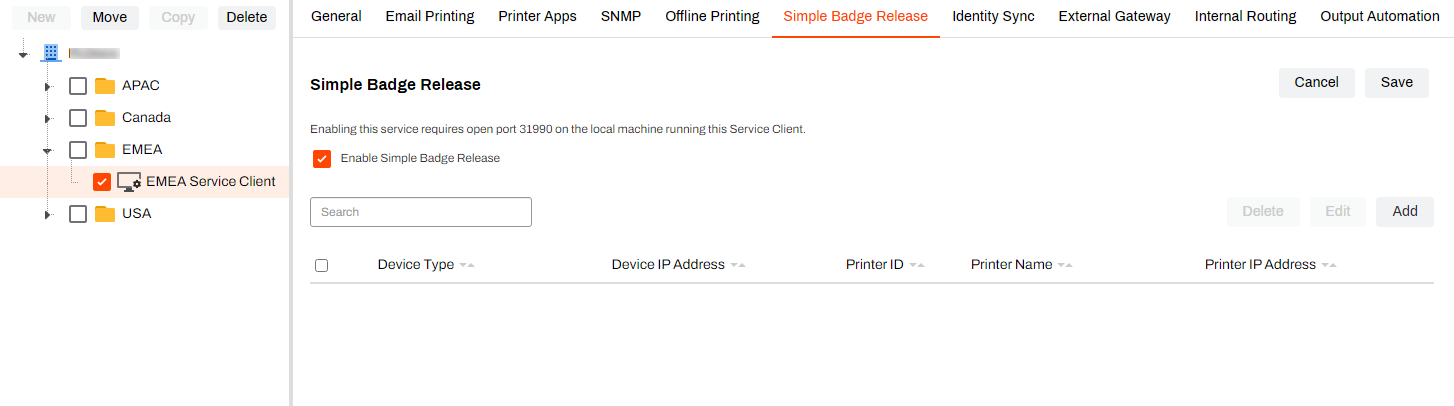
Task: Check the USA folder checkbox
Action: pos(78,214)
